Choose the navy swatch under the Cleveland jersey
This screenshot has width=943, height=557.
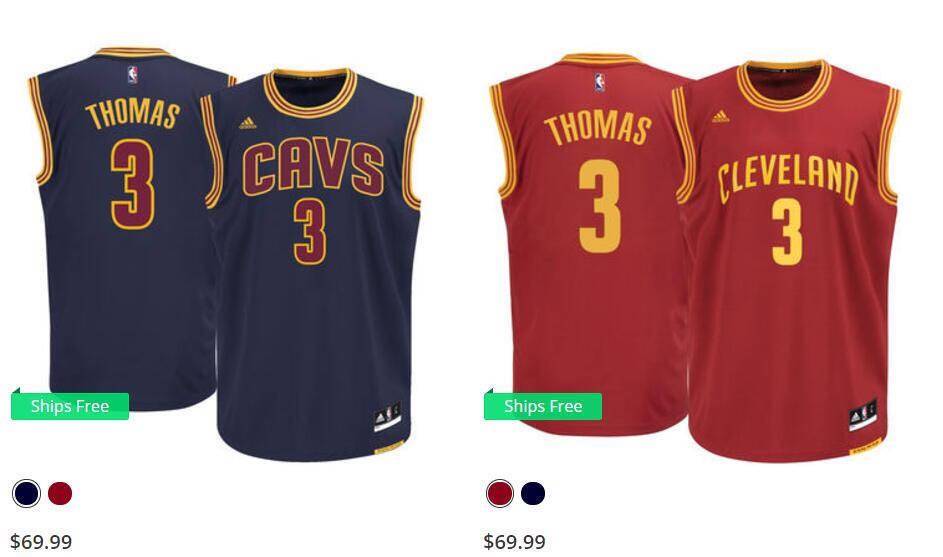[x=533, y=493]
